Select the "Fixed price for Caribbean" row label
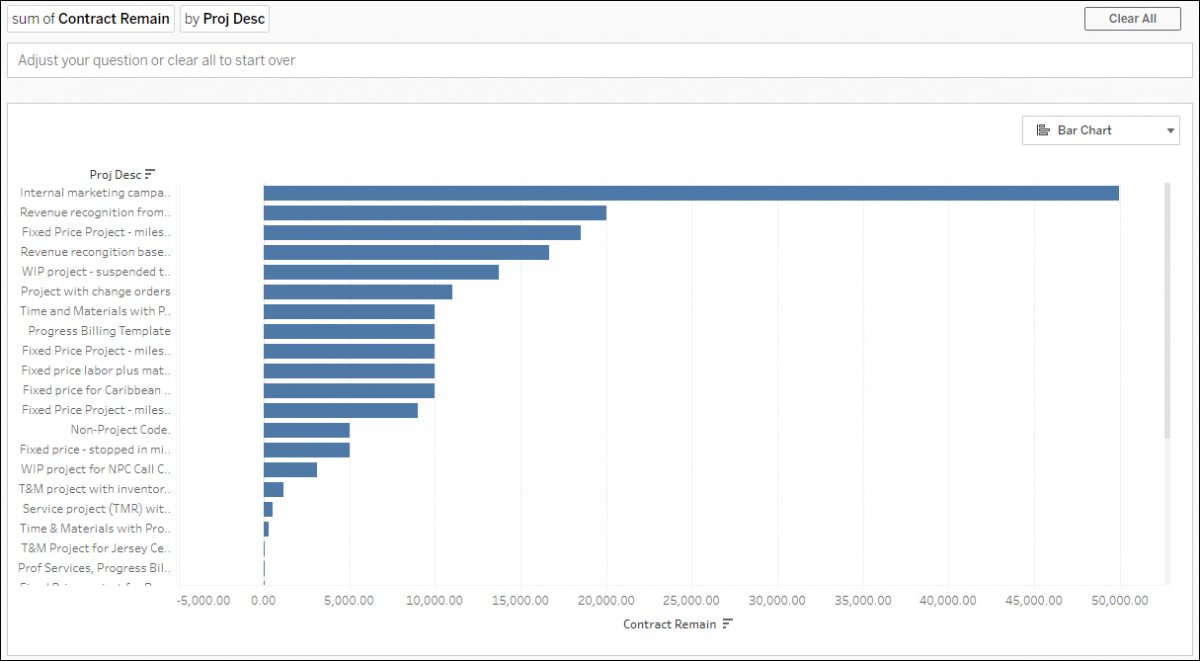Viewport: 1200px width, 661px height. (96, 390)
